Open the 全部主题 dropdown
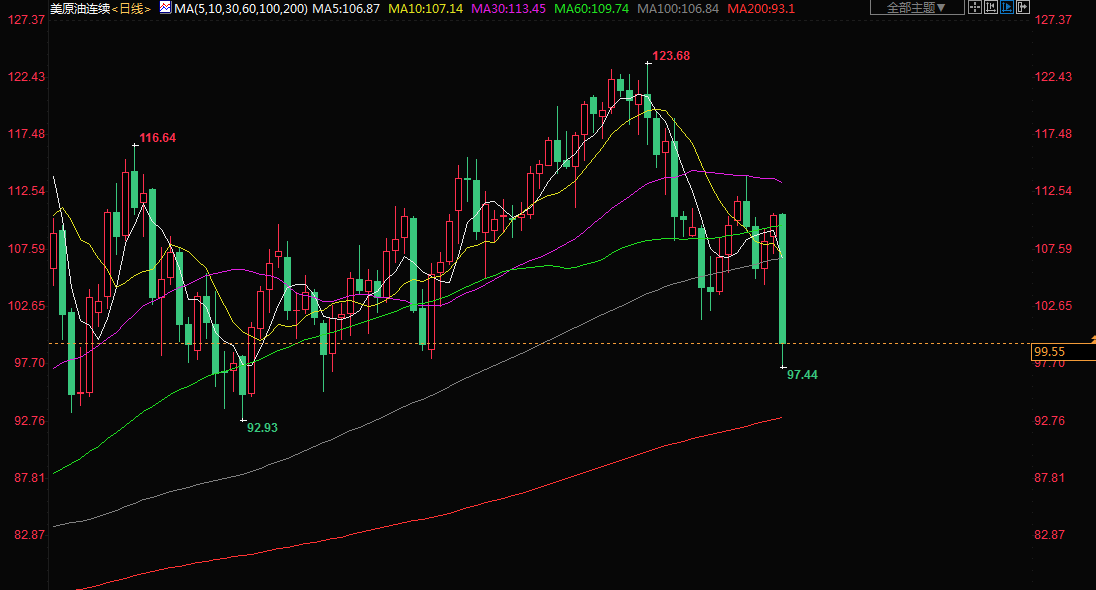This screenshot has width=1096, height=590. (x=916, y=7)
